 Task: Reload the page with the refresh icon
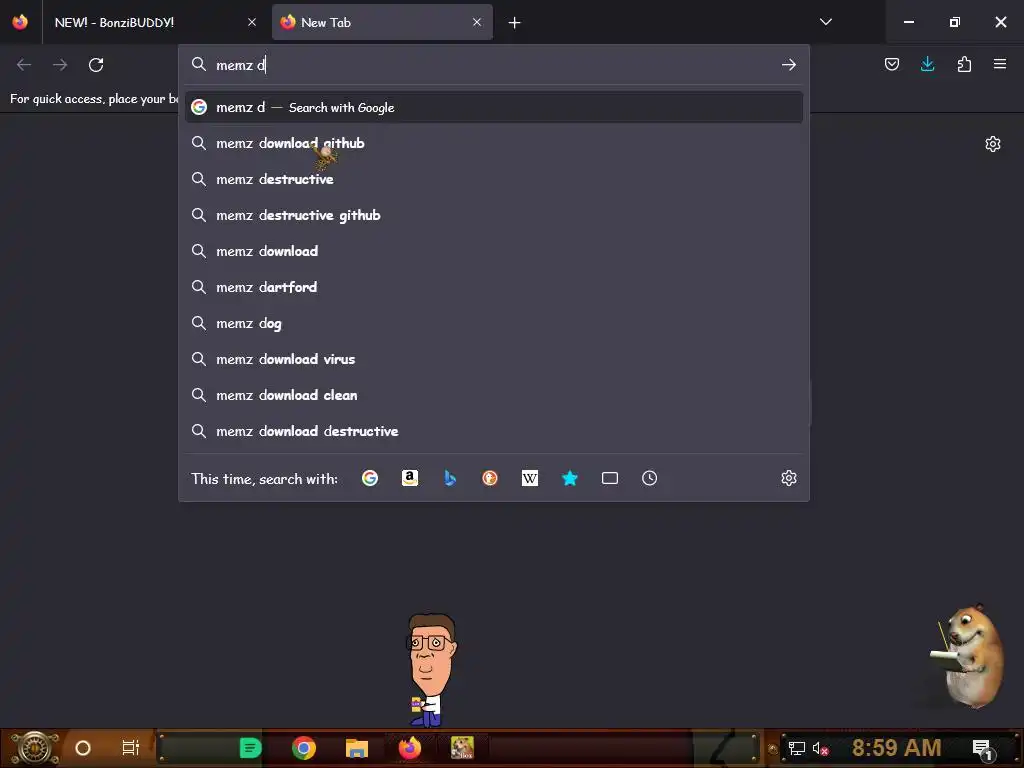click(x=96, y=65)
